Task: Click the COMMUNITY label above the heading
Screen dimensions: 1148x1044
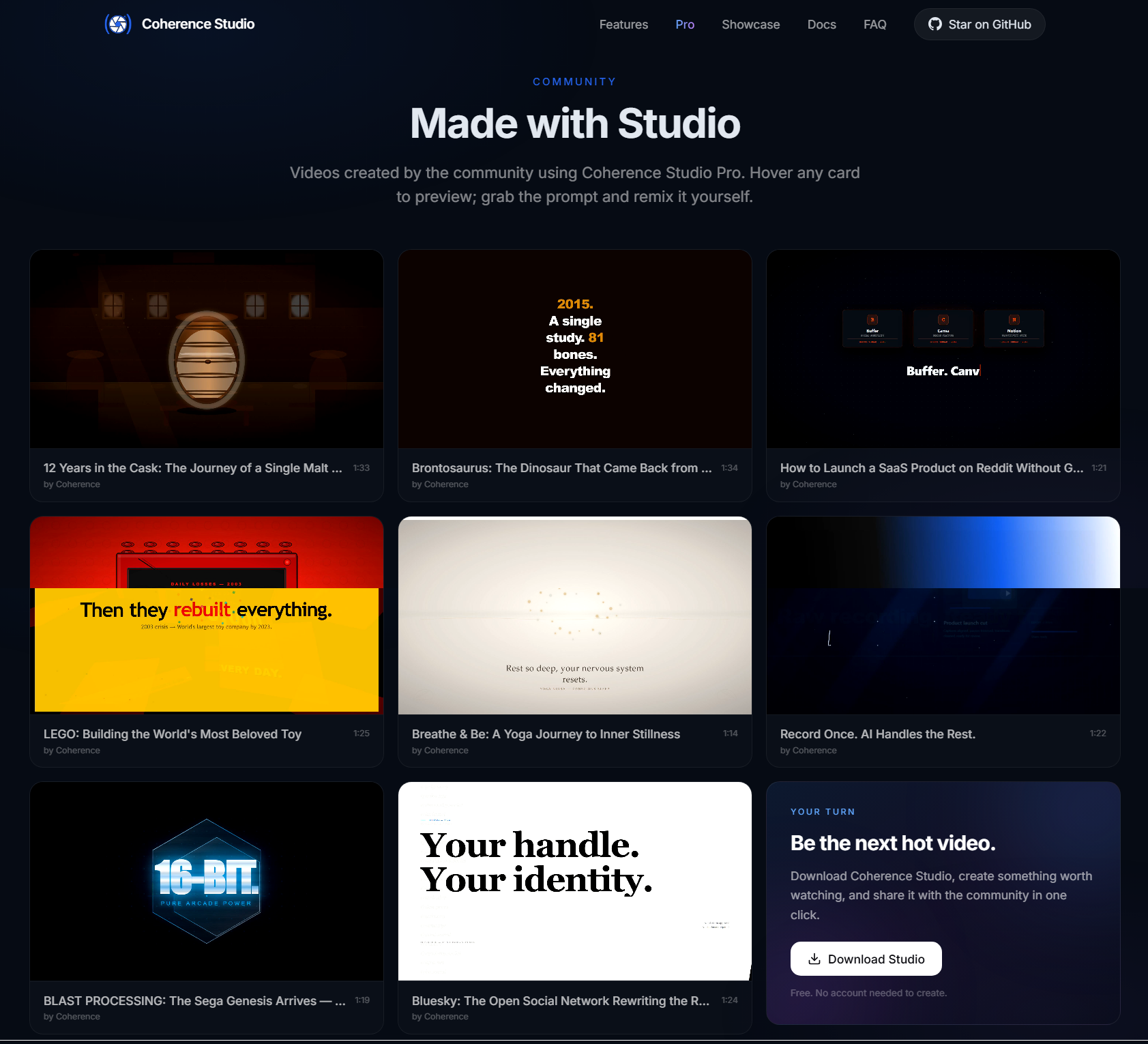Action: point(574,82)
